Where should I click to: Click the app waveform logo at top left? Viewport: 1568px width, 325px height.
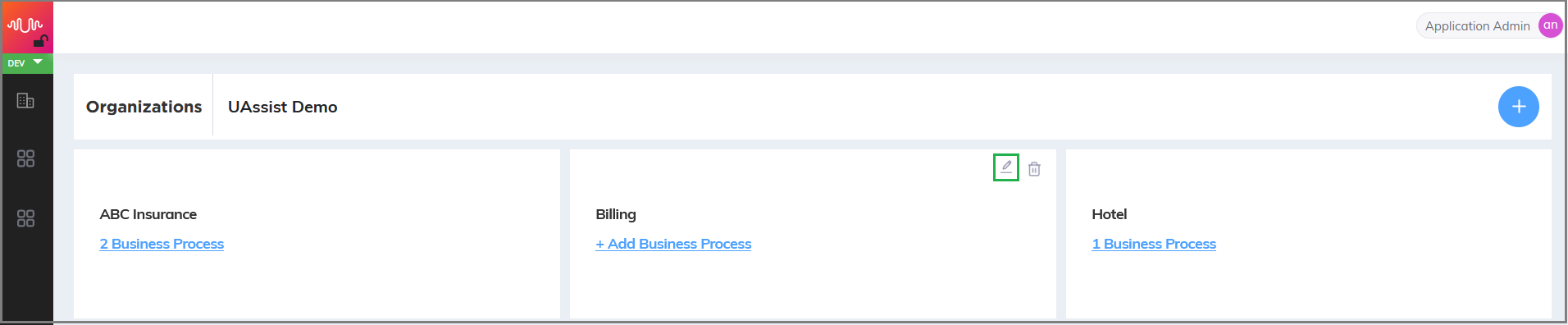[25, 25]
